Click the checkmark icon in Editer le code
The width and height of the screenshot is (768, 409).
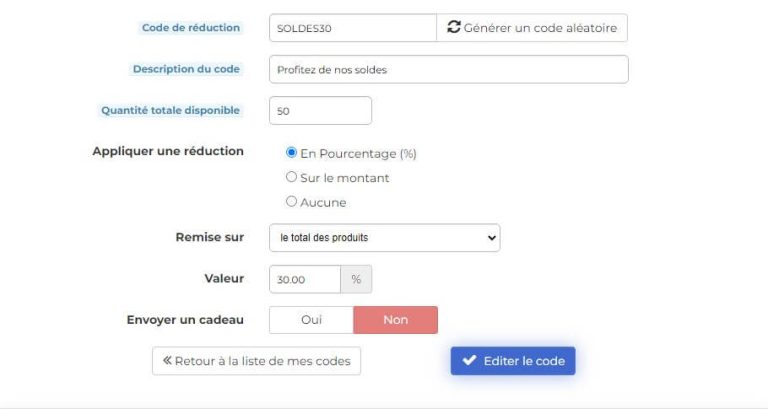coord(469,361)
